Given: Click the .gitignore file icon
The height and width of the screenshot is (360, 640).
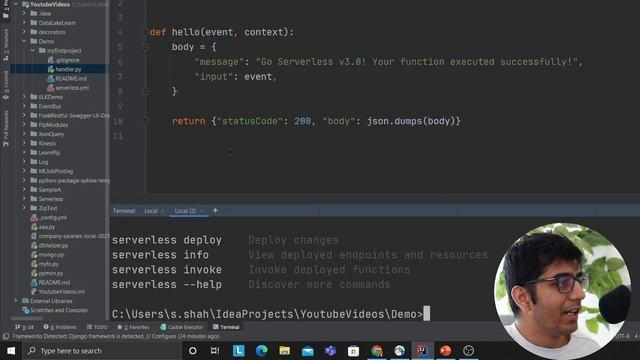Looking at the screenshot, I should pos(51,60).
